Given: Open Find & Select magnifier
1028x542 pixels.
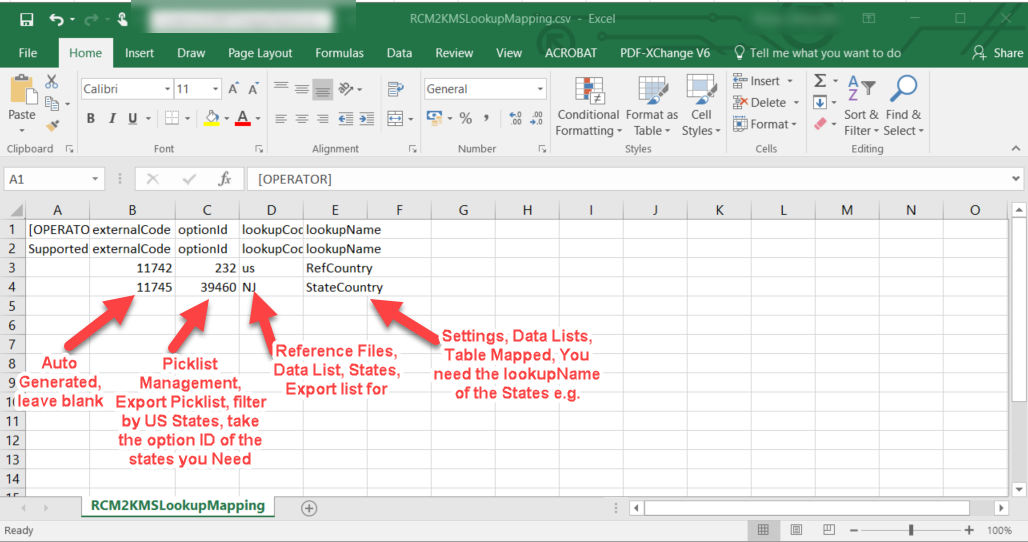Looking at the screenshot, I should coord(903,106).
